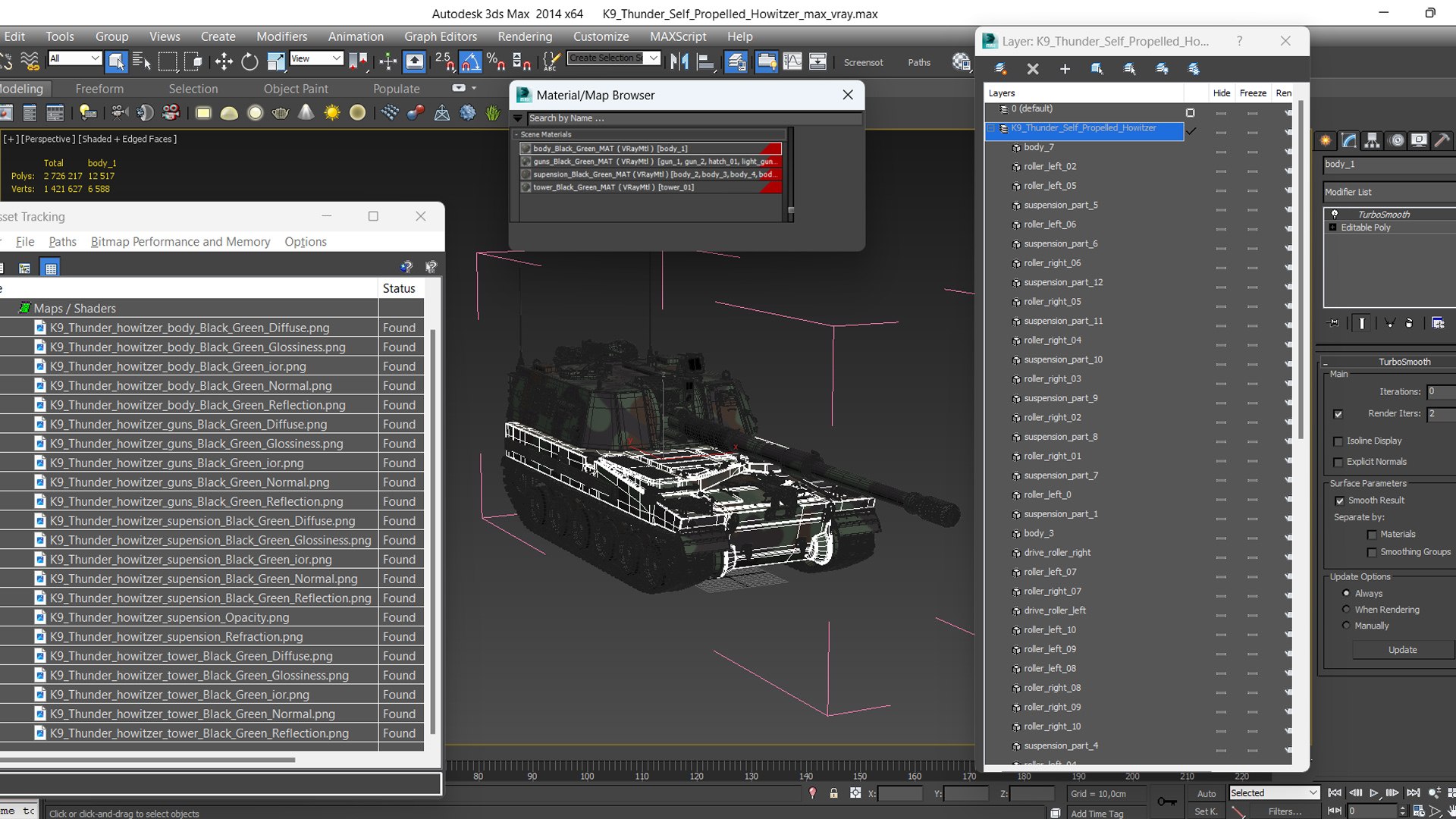
Task: Toggle the Isoline Display checkbox
Action: click(1338, 441)
